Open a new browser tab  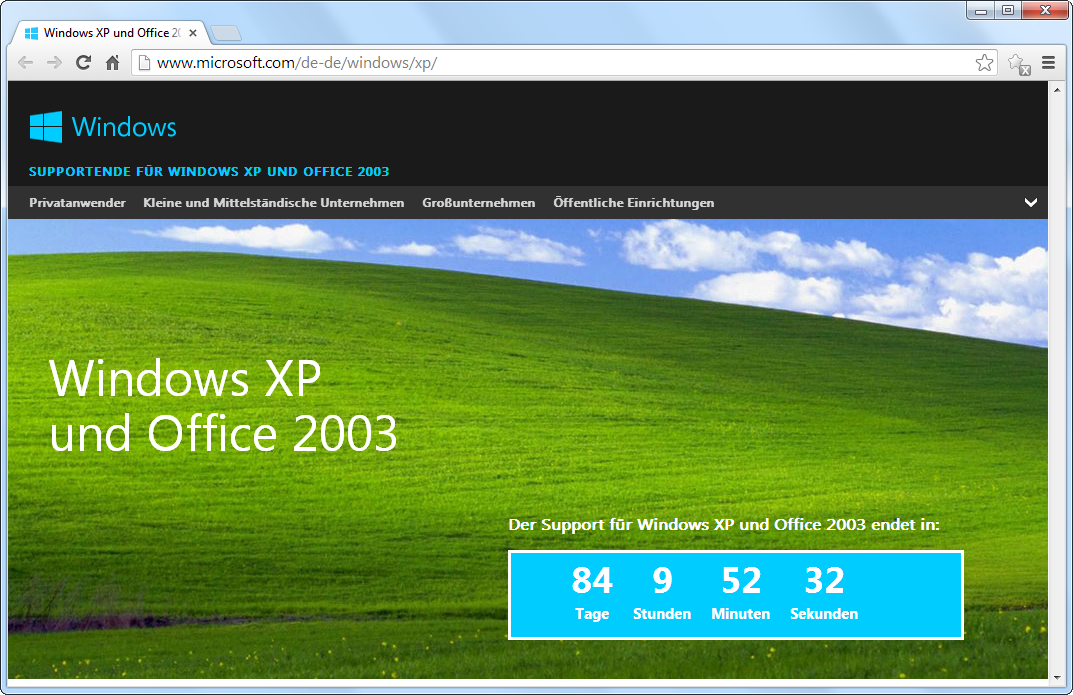226,34
